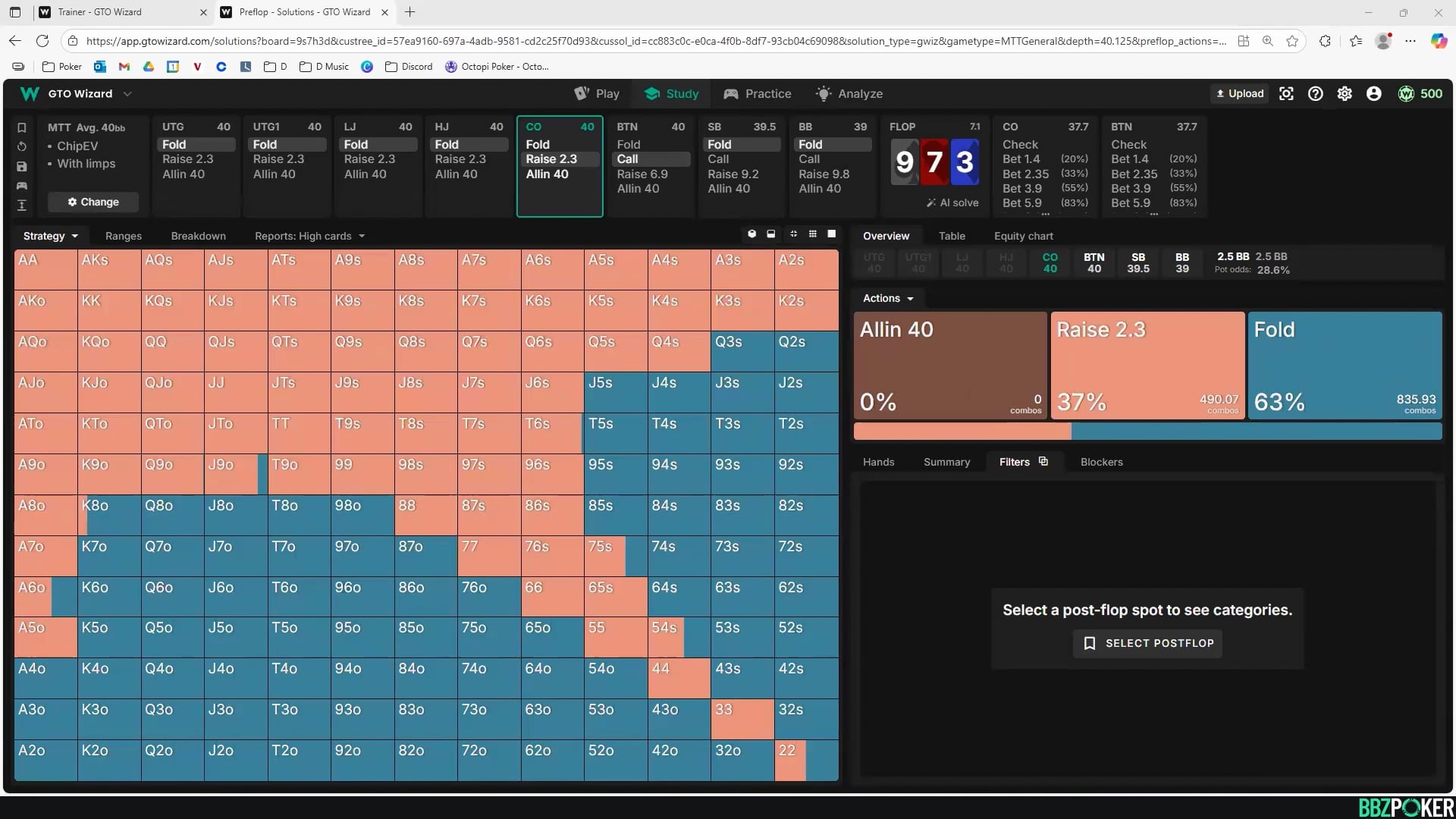Click the pot odds action frequency bar

1149,431
